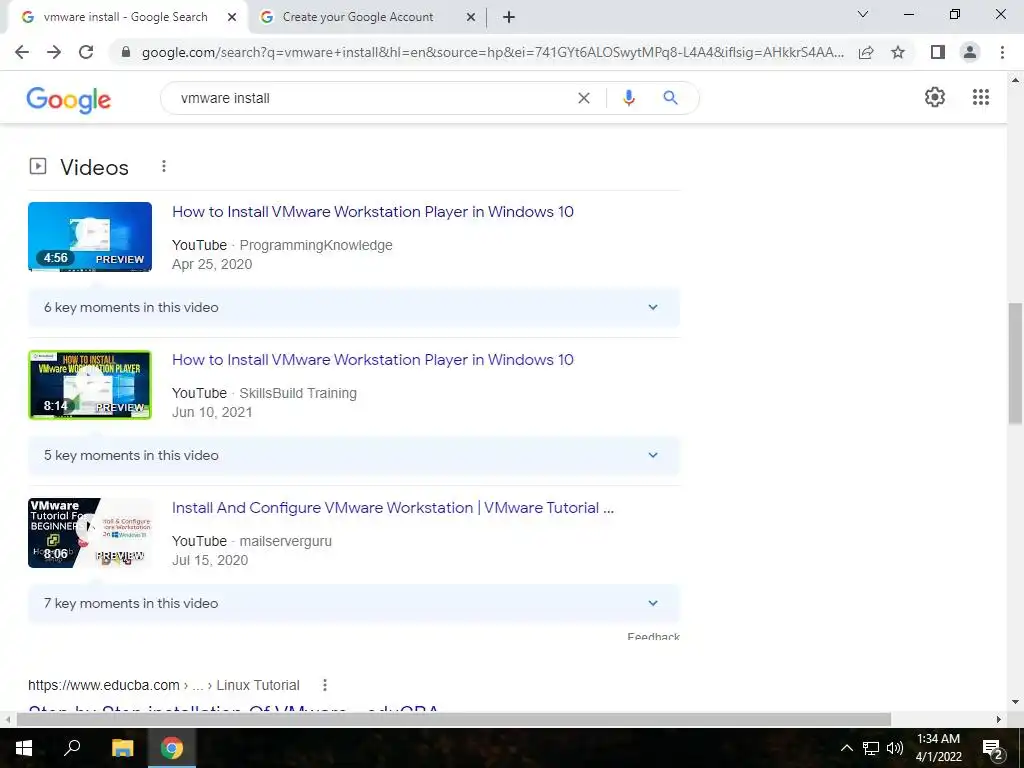Image resolution: width=1024 pixels, height=768 pixels.
Task: Click in the vmware install search field
Action: 372,98
